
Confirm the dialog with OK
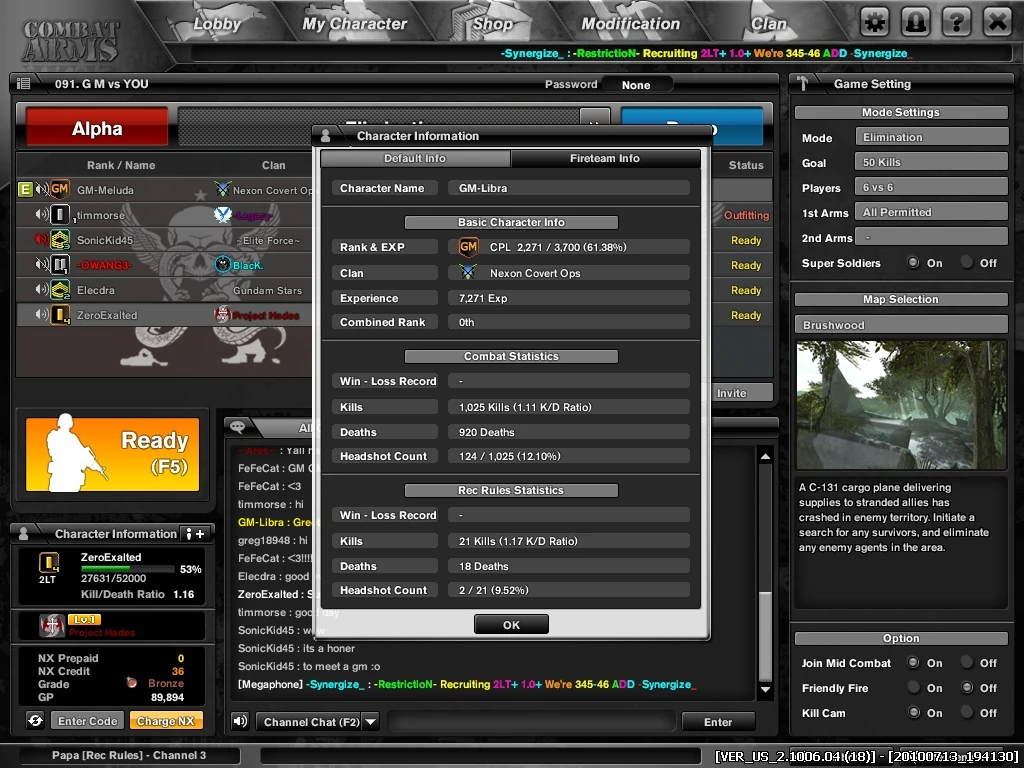point(511,625)
